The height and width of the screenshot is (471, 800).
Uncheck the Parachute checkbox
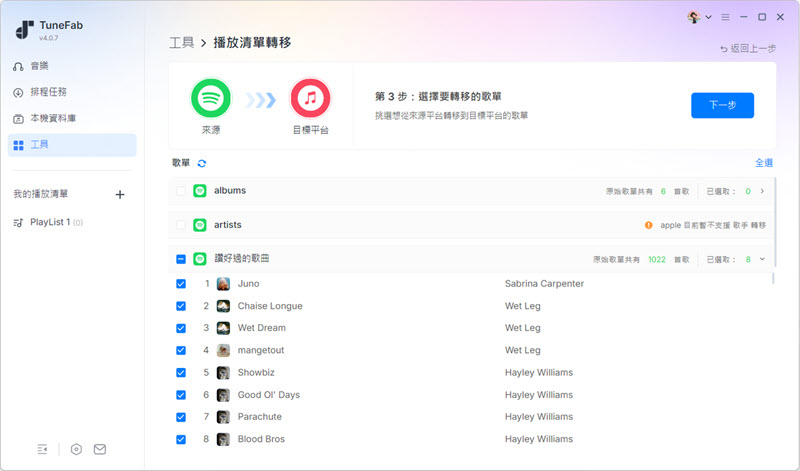pyautogui.click(x=181, y=417)
